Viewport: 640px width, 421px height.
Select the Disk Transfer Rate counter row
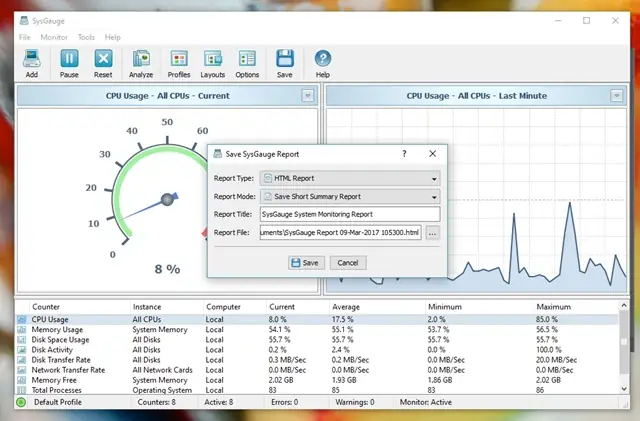click(x=317, y=360)
